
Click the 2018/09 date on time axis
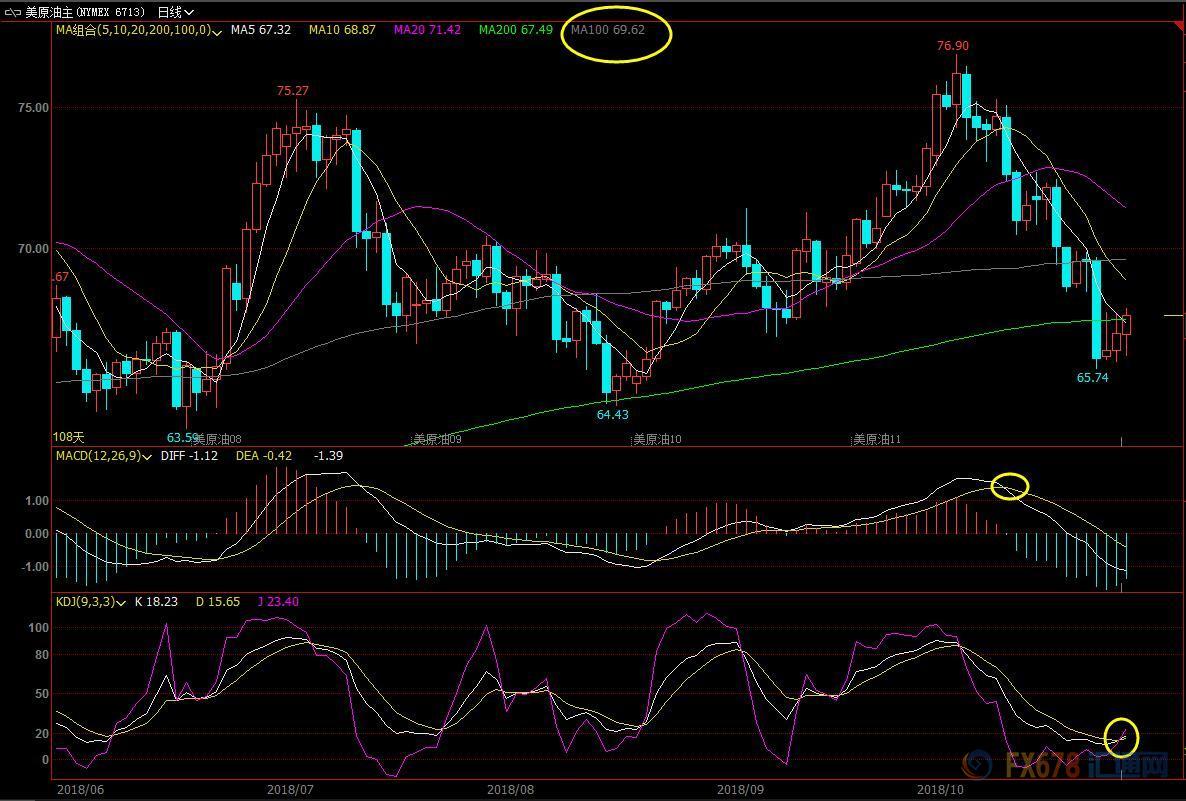741,789
